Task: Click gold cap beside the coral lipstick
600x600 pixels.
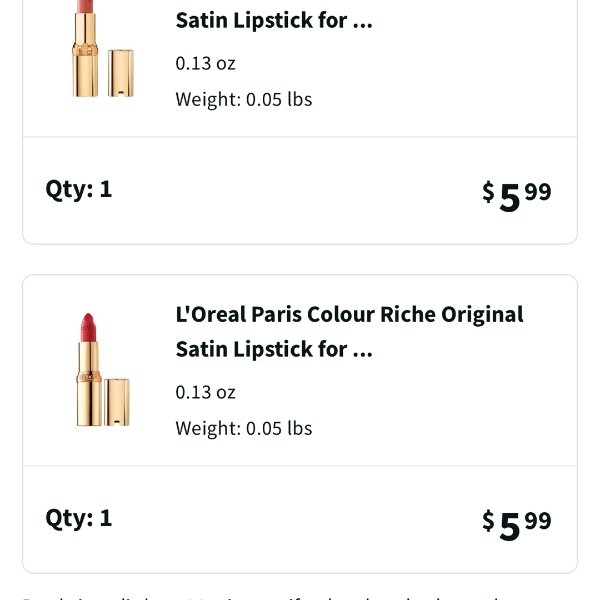Action: [121, 73]
